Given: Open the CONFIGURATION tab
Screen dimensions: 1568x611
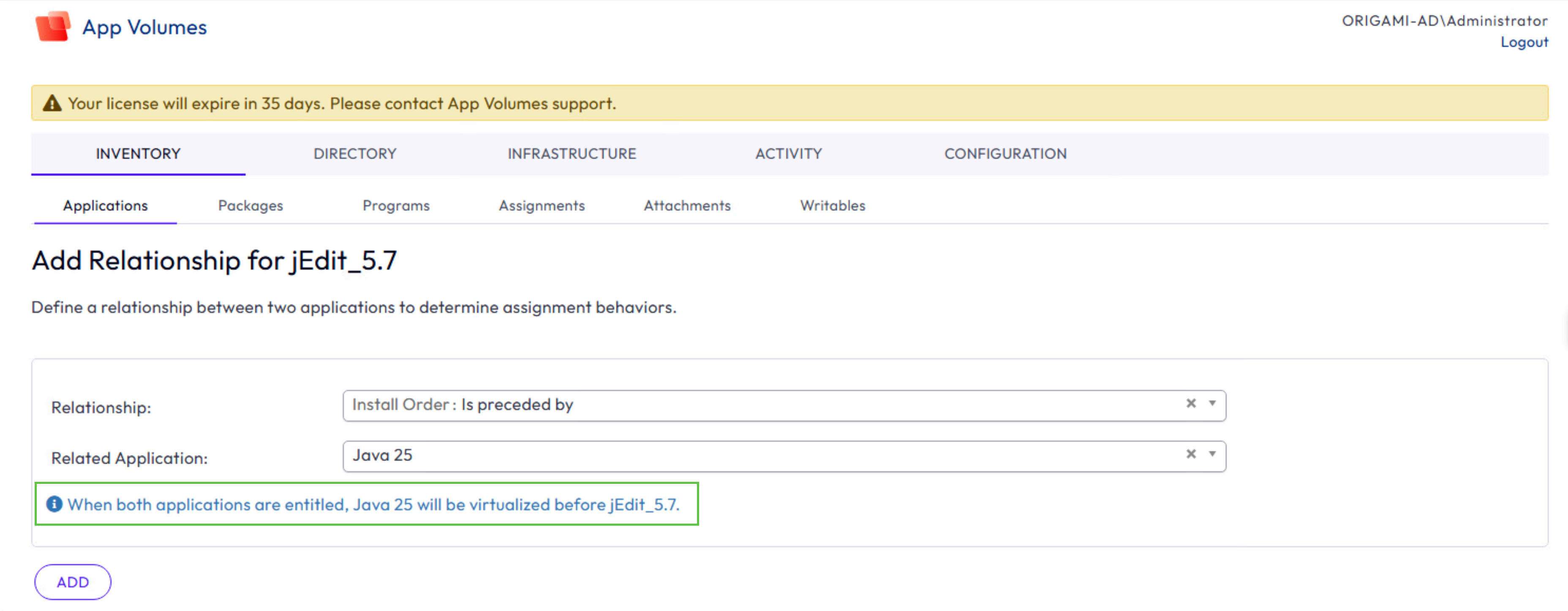Looking at the screenshot, I should [x=1005, y=154].
